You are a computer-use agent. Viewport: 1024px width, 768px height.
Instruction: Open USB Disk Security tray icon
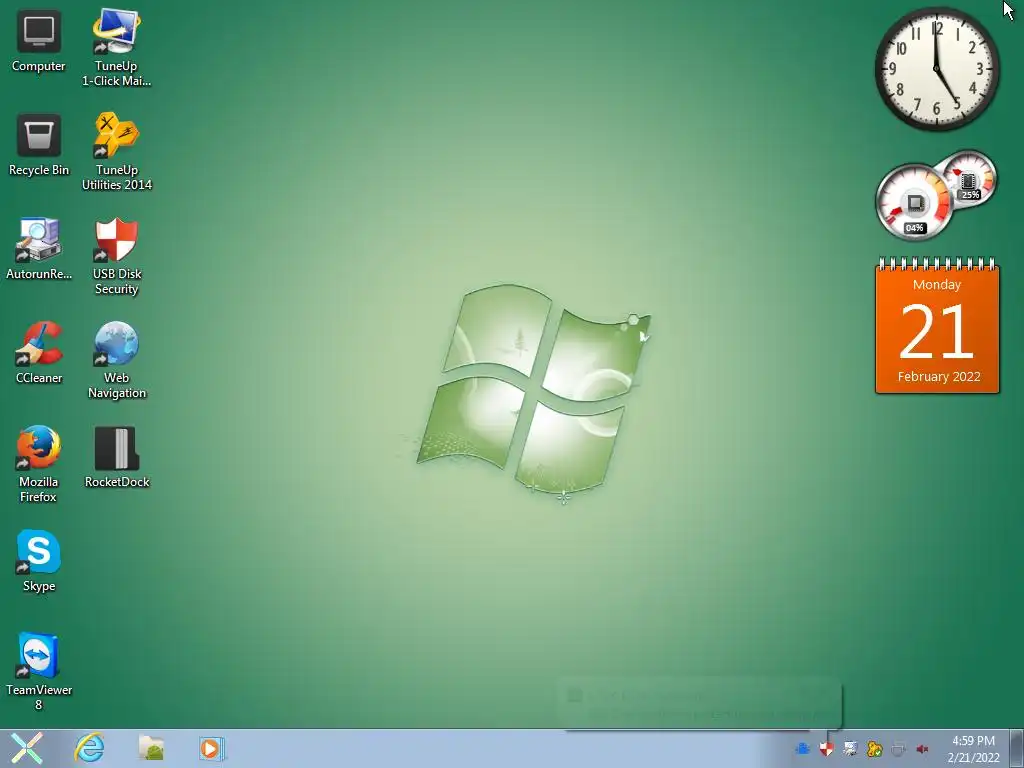click(x=826, y=748)
